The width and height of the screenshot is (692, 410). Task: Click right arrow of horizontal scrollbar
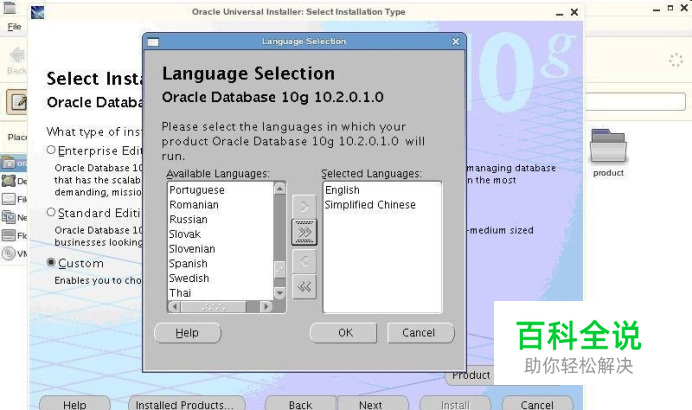(266, 306)
